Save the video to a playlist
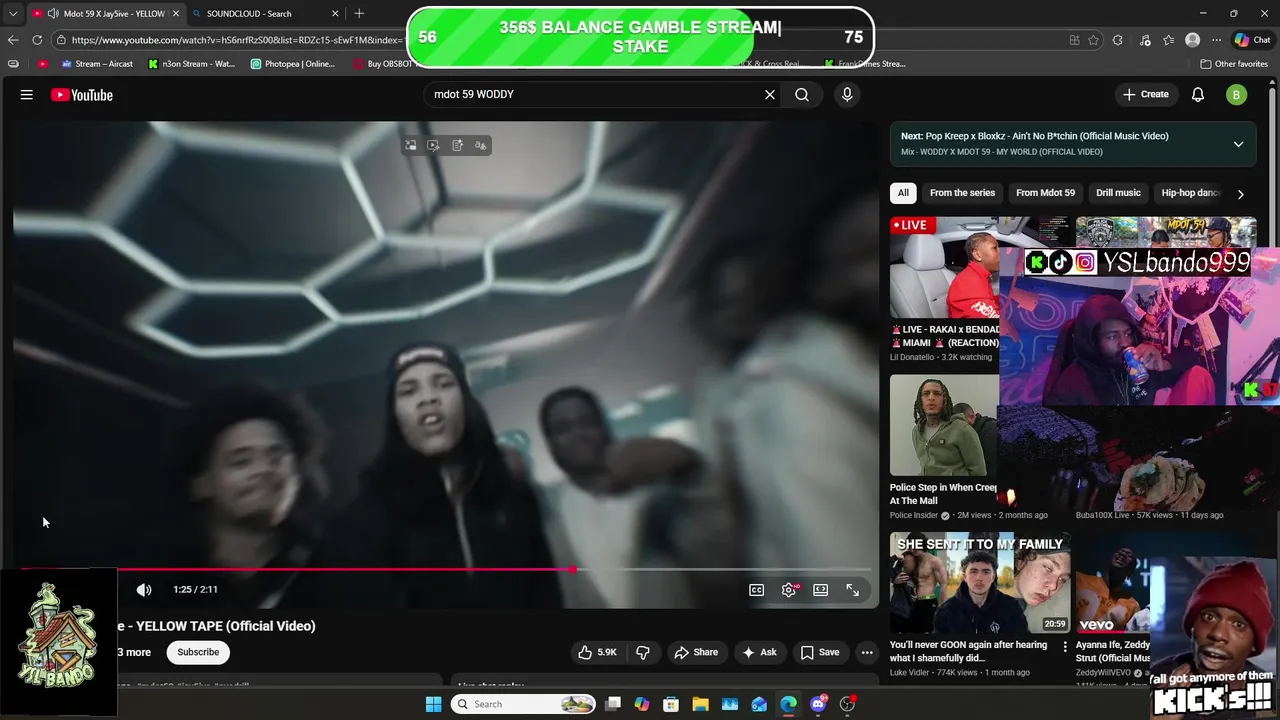Screen dimensions: 1280x720 [820, 652]
